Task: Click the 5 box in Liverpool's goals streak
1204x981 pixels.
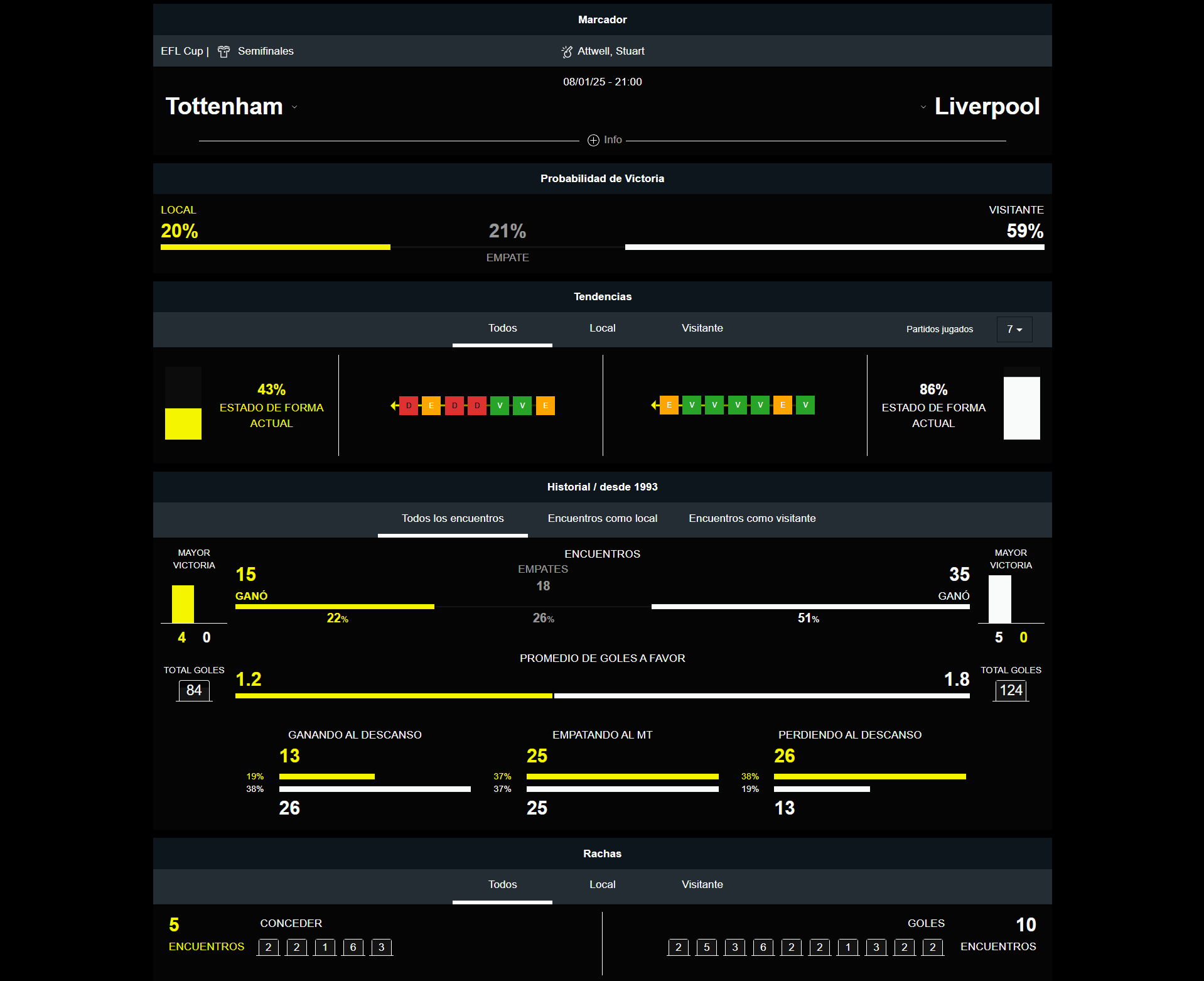Action: pos(706,947)
